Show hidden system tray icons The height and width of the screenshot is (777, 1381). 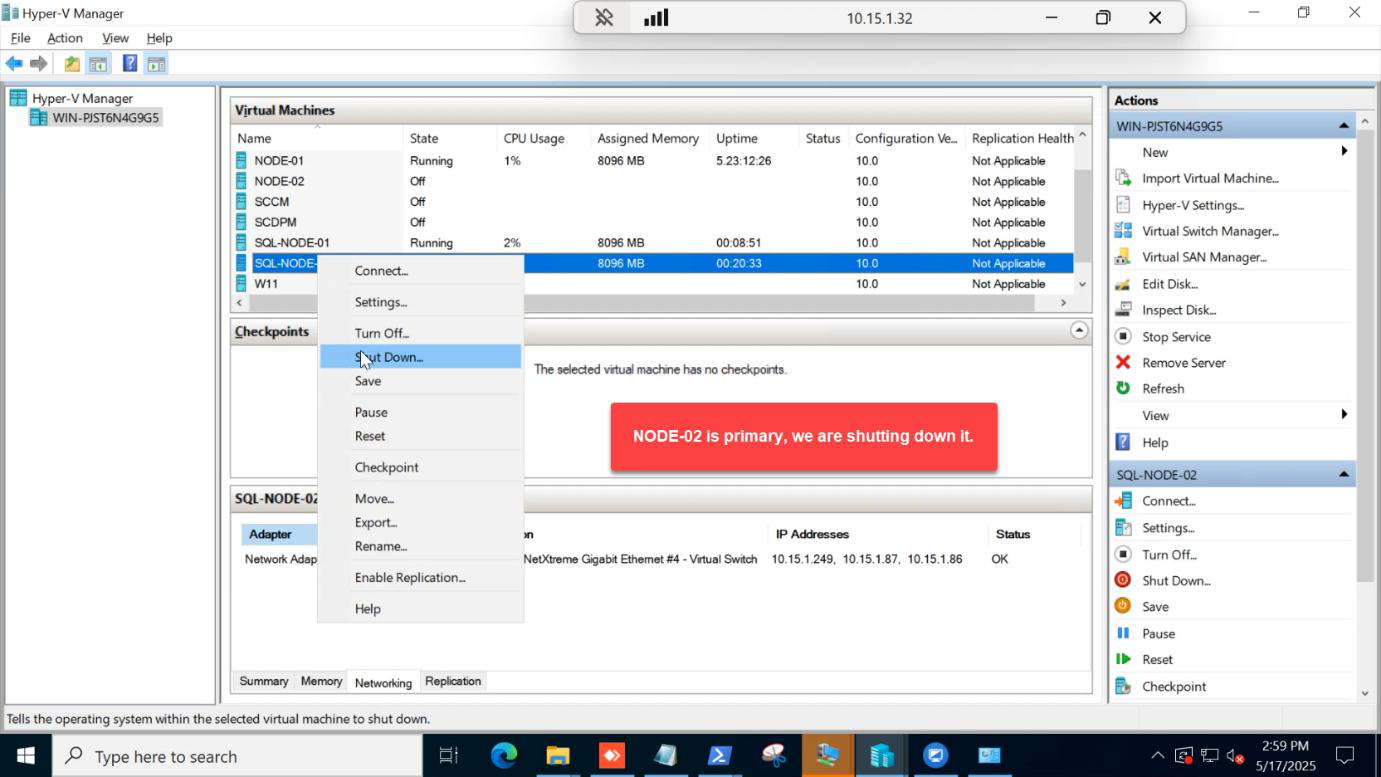click(x=1157, y=756)
